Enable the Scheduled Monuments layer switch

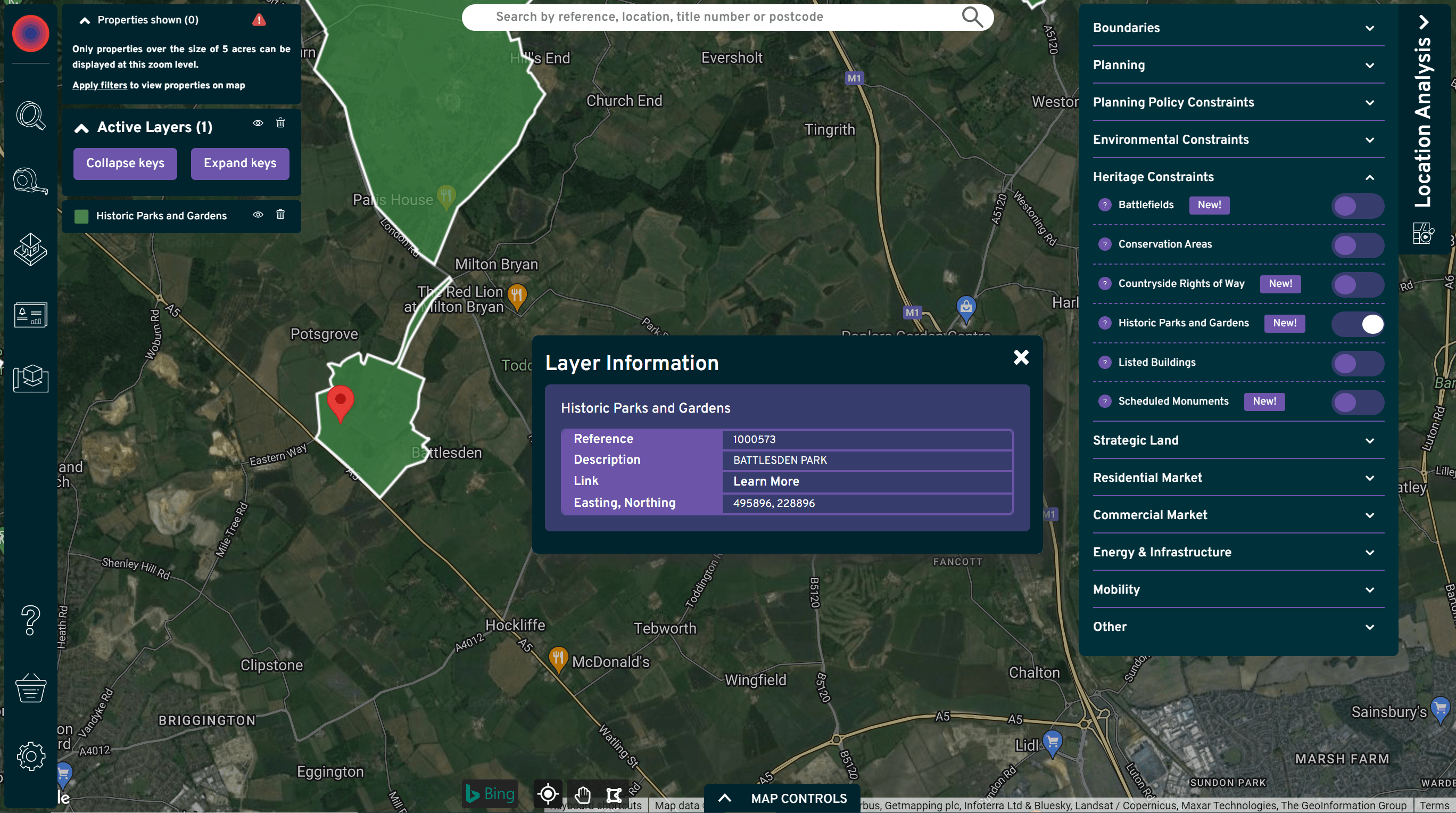click(1358, 403)
